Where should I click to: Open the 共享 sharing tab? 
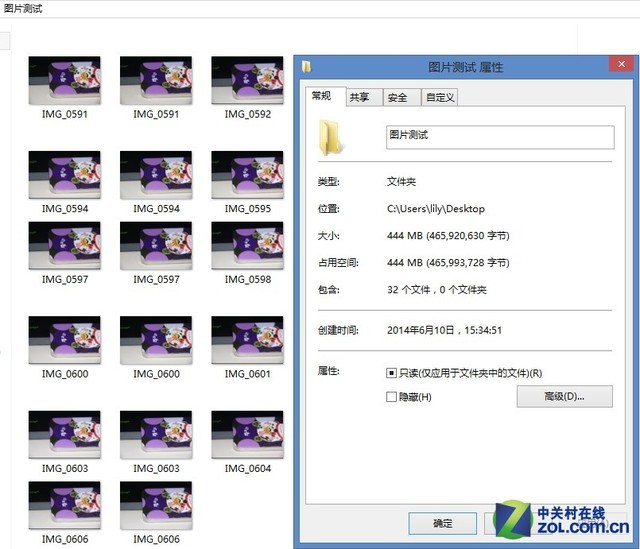[359, 97]
